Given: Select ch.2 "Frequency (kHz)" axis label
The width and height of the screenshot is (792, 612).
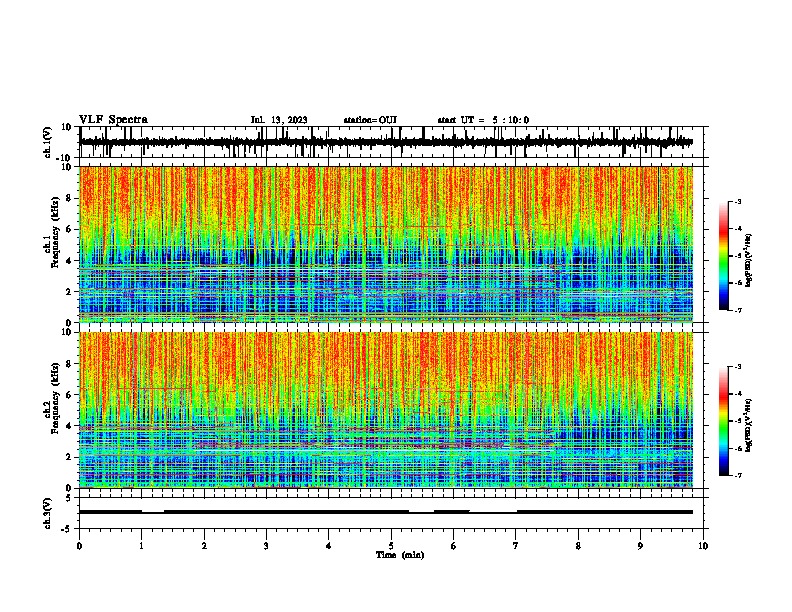Looking at the screenshot, I should click(x=55, y=398).
